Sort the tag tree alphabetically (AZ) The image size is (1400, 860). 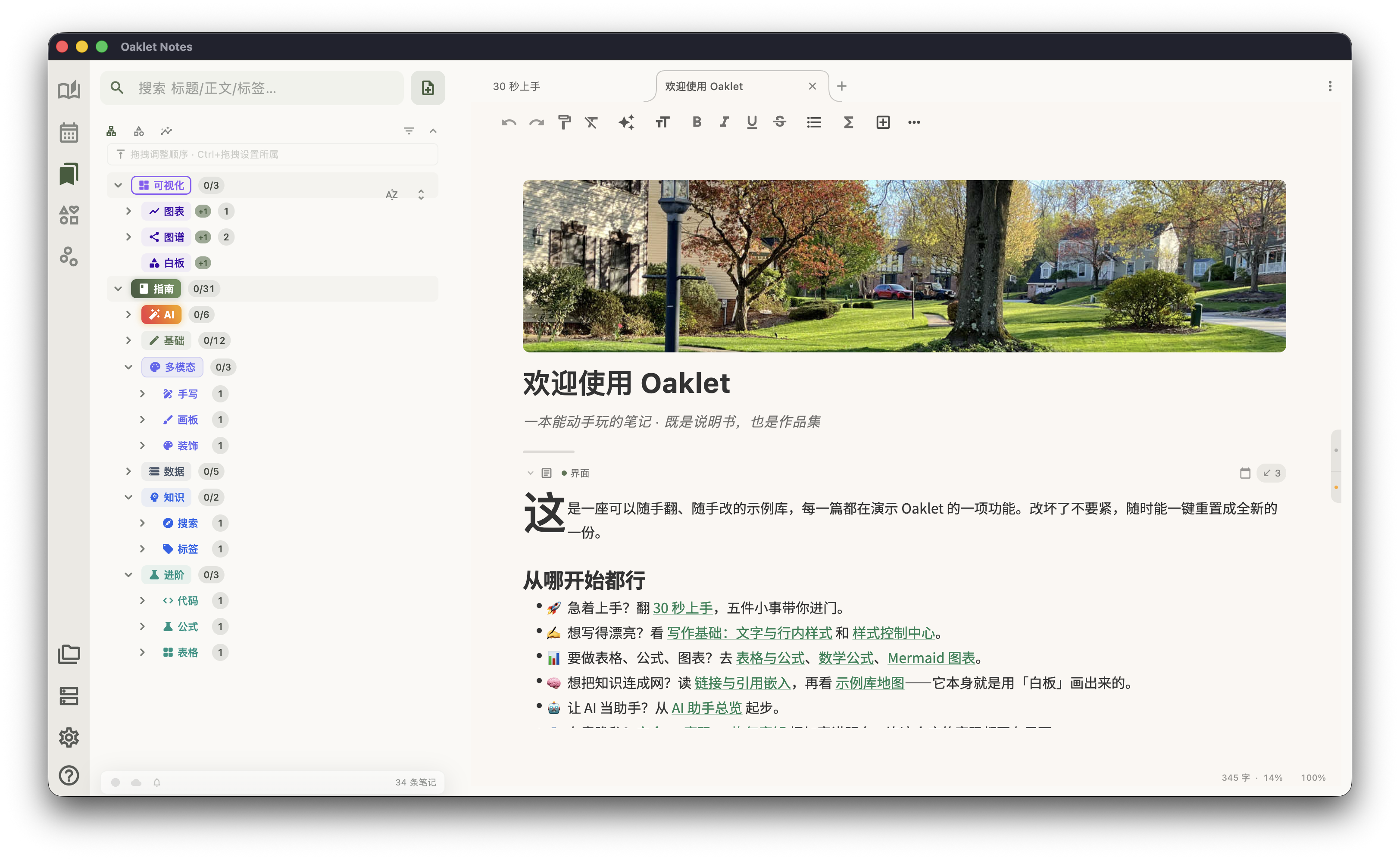[x=391, y=194]
